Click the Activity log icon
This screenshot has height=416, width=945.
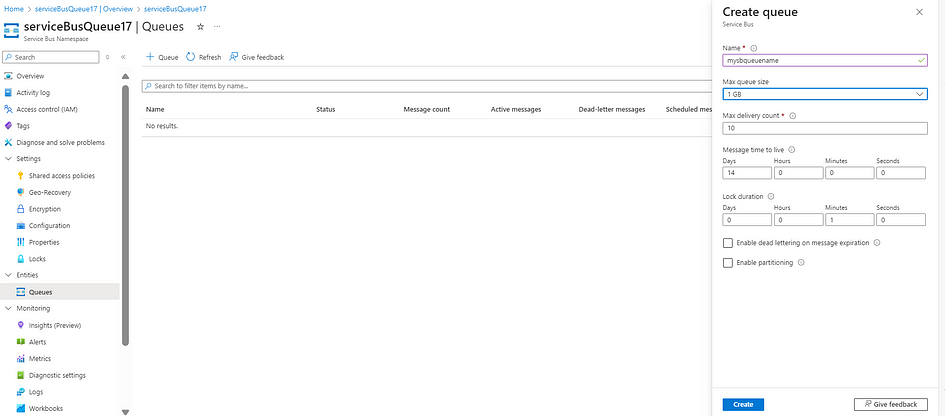coord(8,93)
